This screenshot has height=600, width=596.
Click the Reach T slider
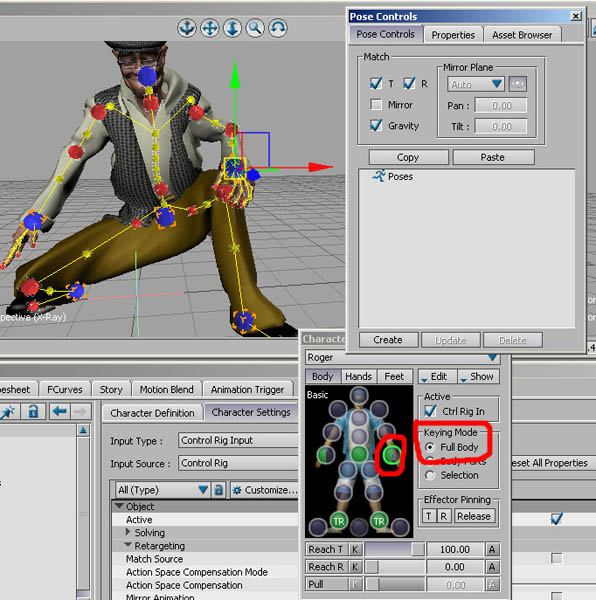point(394,549)
